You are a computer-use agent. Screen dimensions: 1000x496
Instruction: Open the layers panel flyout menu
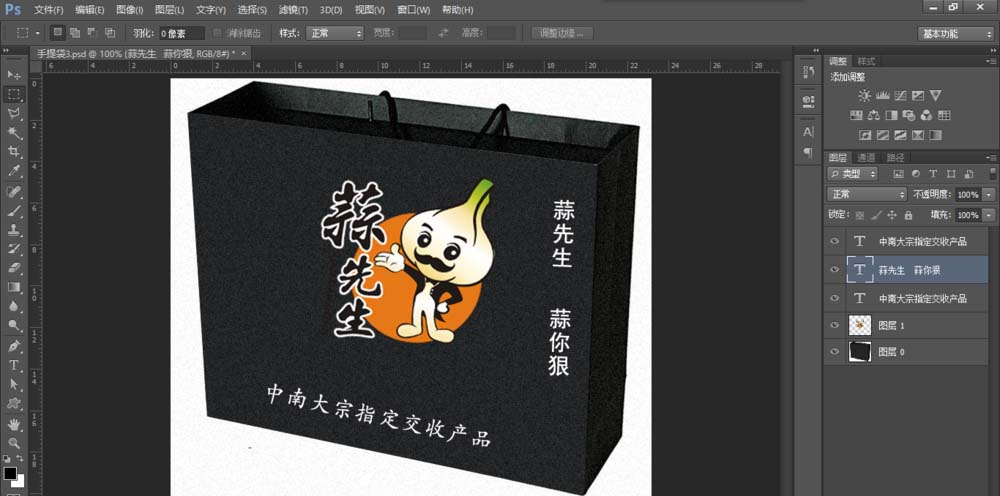click(x=991, y=157)
